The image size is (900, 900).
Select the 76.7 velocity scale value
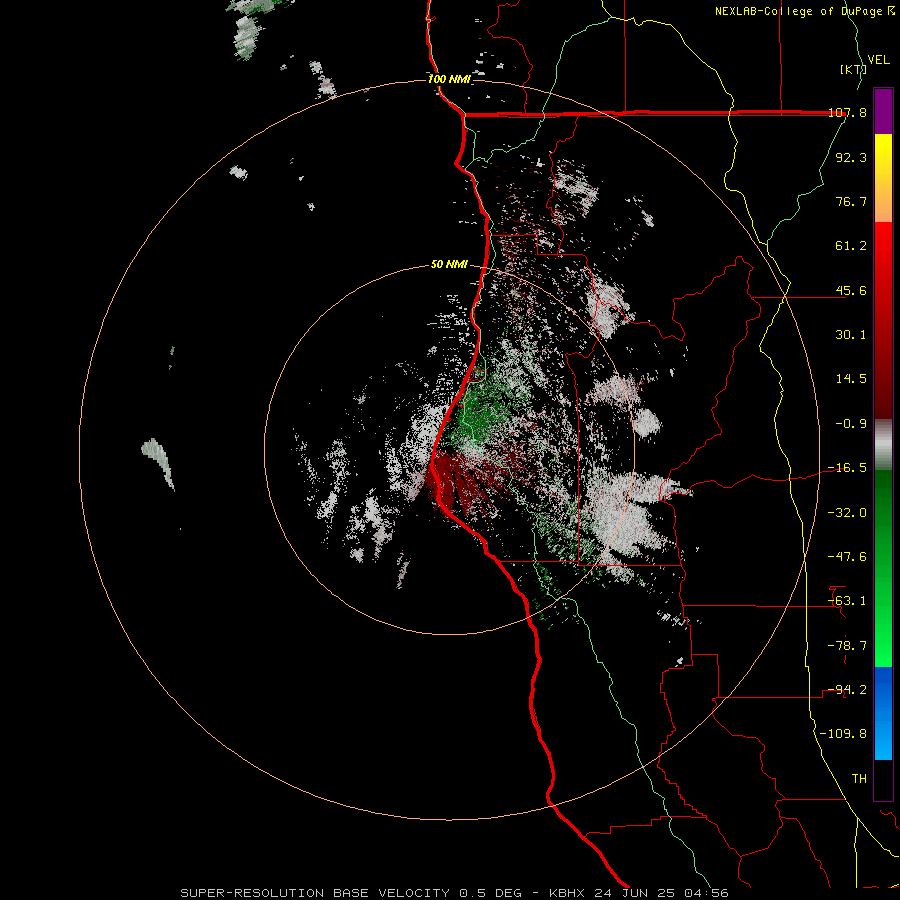tap(851, 201)
